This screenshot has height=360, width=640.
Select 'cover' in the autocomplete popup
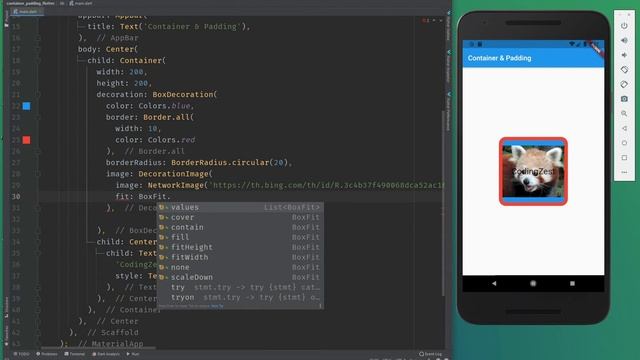point(240,217)
